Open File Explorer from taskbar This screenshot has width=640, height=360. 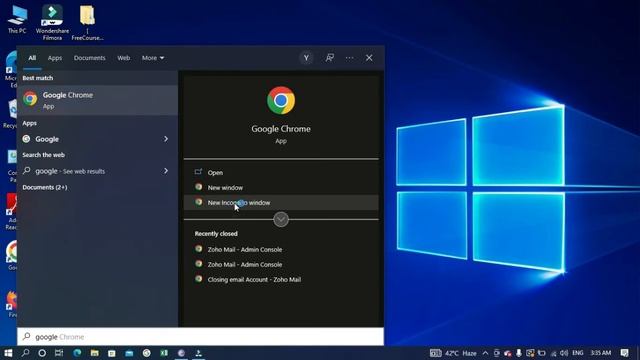click(x=94, y=353)
